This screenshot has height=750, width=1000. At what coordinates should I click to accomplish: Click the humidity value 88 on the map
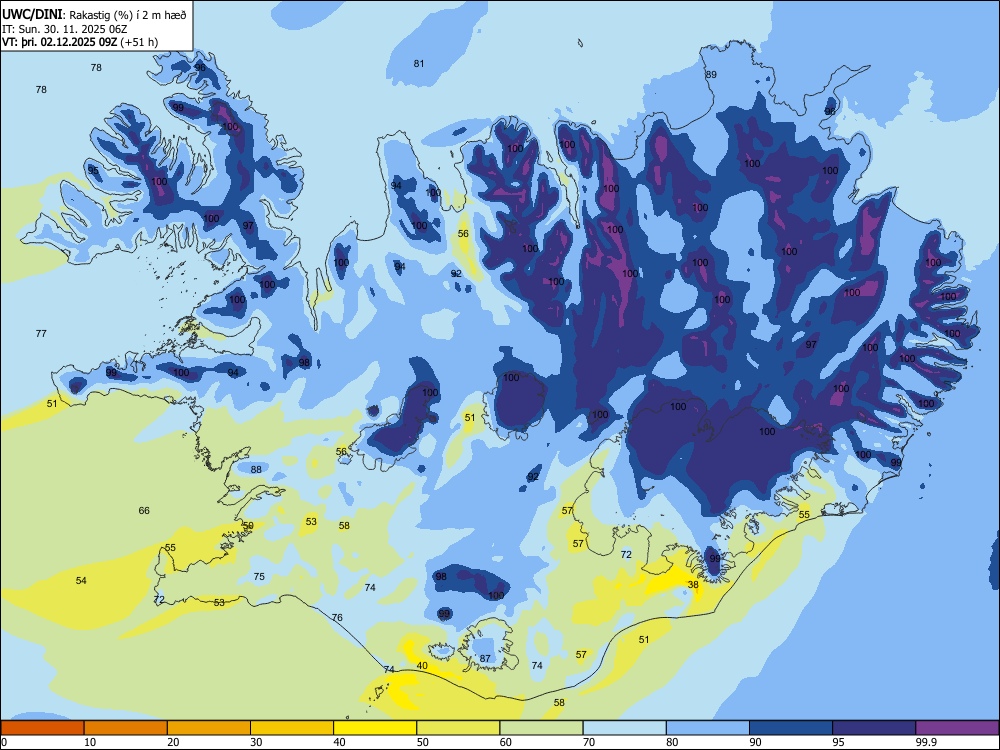256,469
